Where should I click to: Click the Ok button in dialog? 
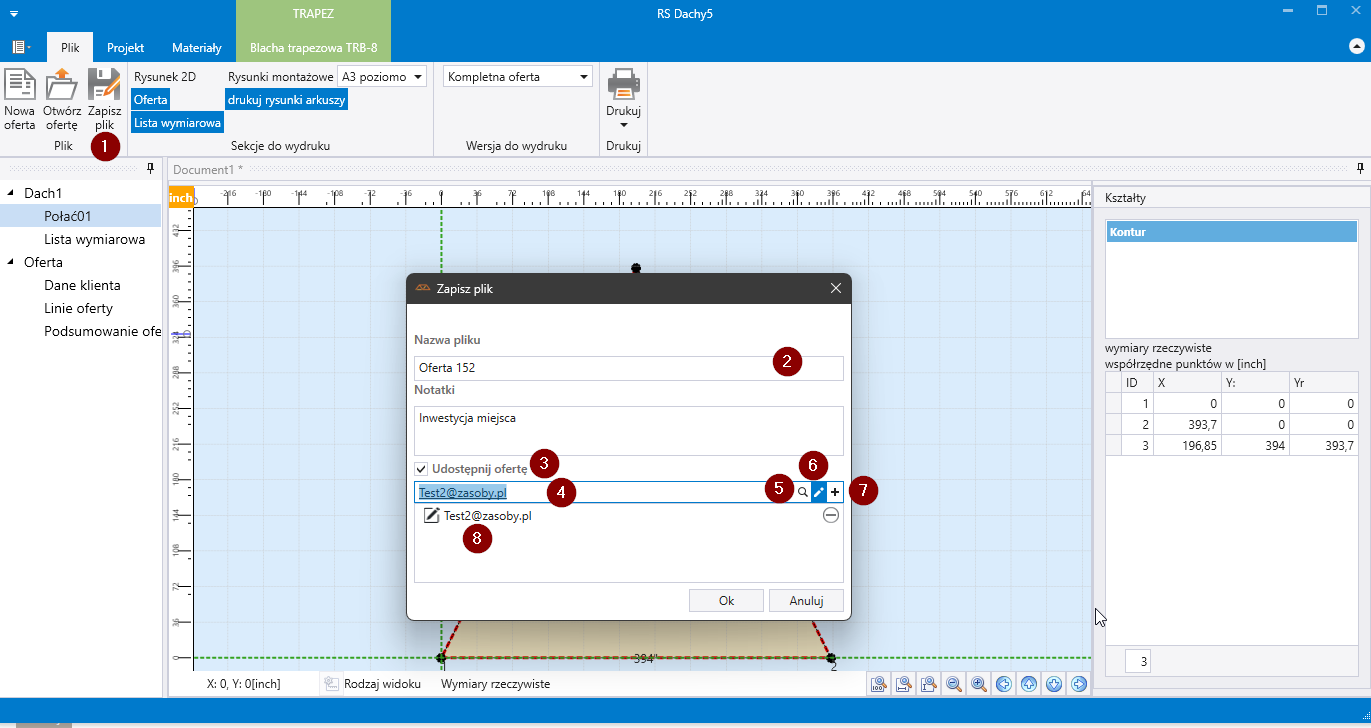click(726, 601)
